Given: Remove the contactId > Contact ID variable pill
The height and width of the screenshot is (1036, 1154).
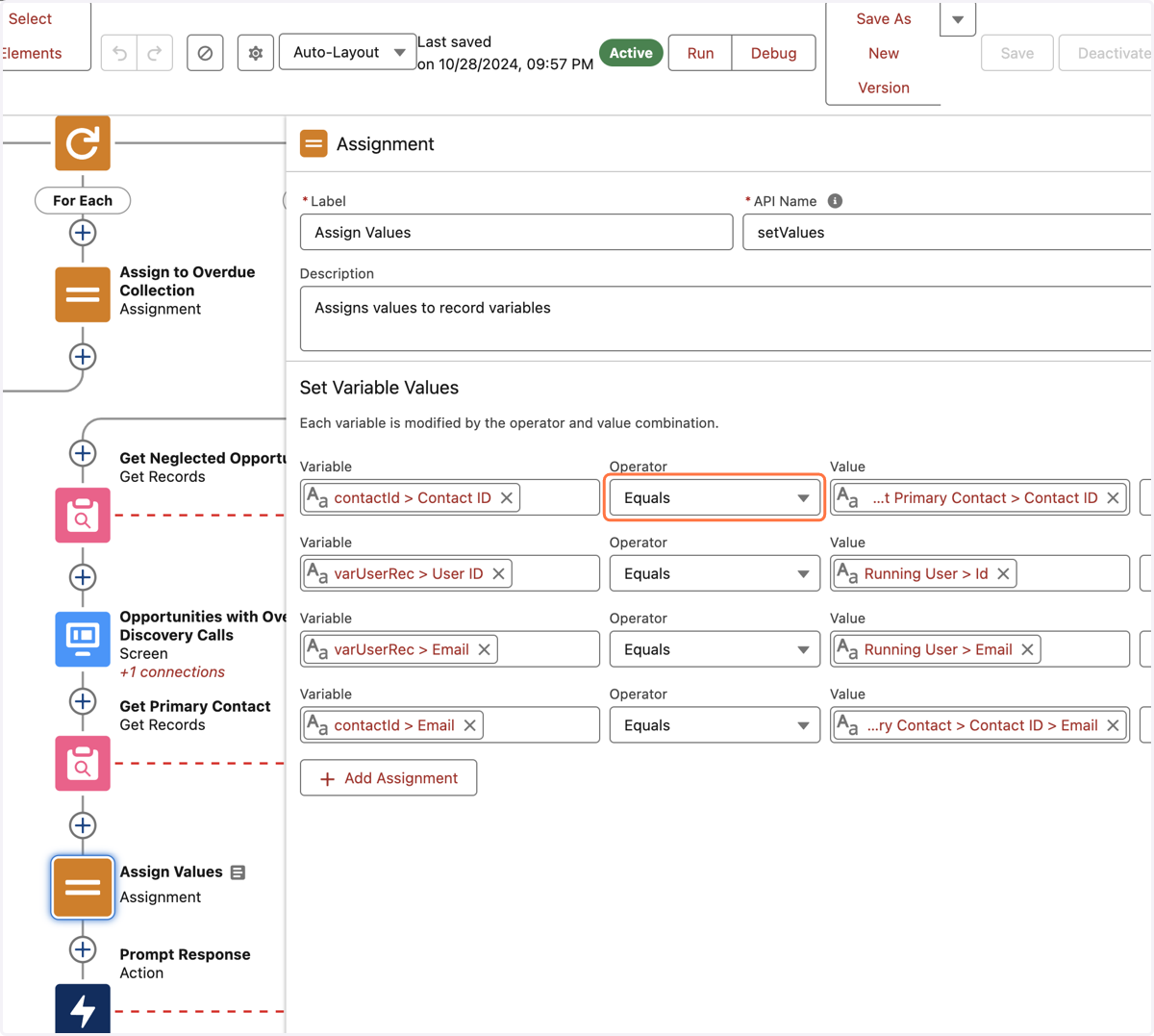Looking at the screenshot, I should pyautogui.click(x=507, y=497).
